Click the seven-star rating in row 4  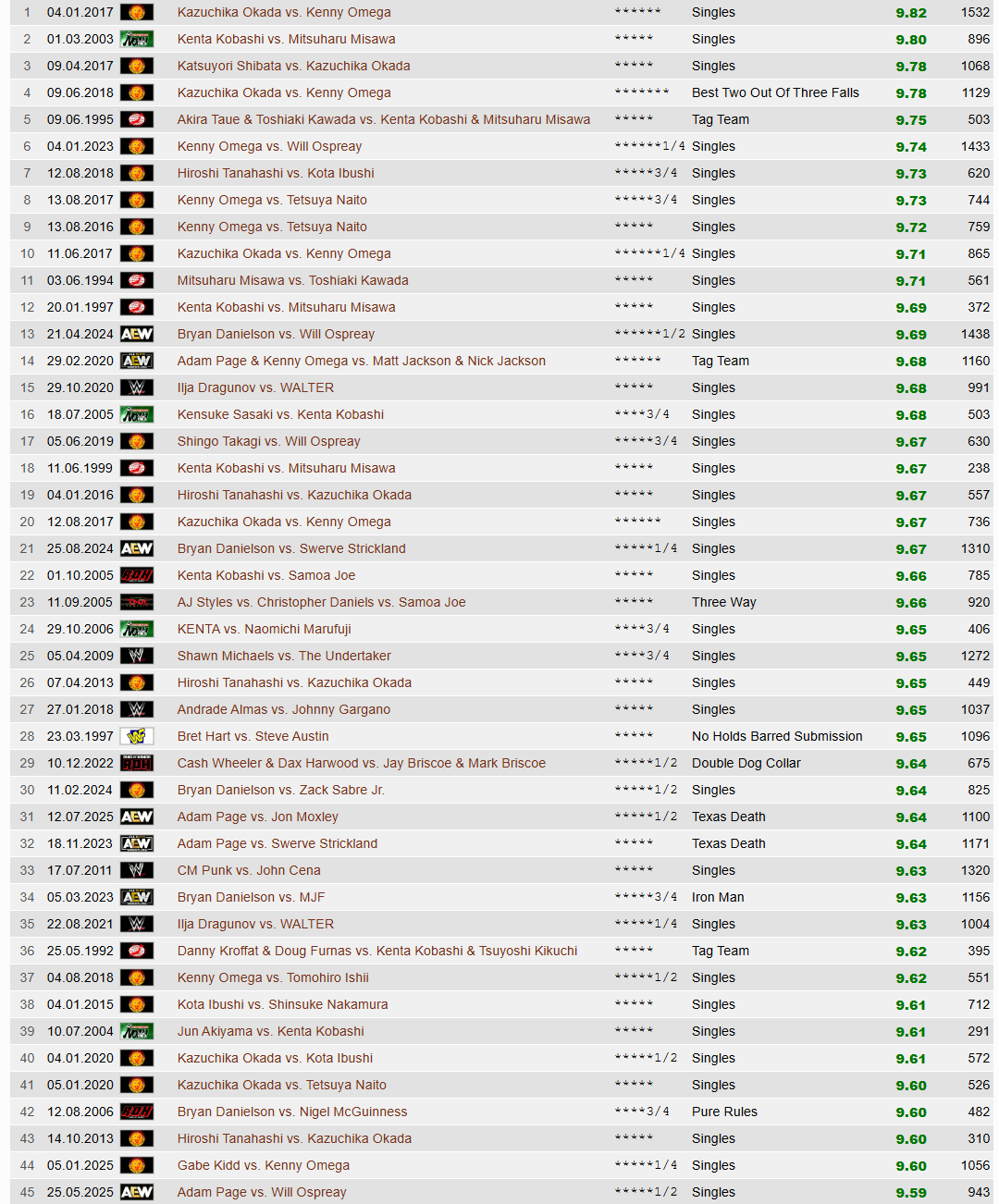642,92
